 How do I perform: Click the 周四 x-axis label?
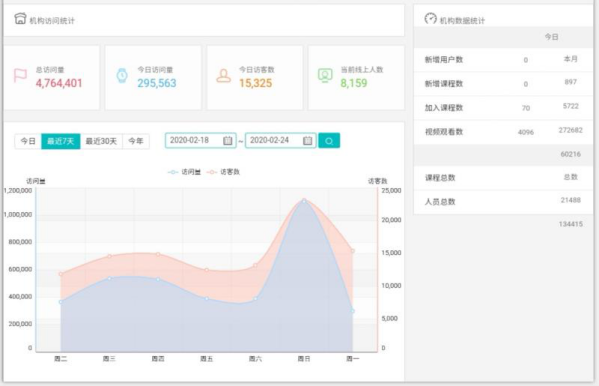coord(158,359)
